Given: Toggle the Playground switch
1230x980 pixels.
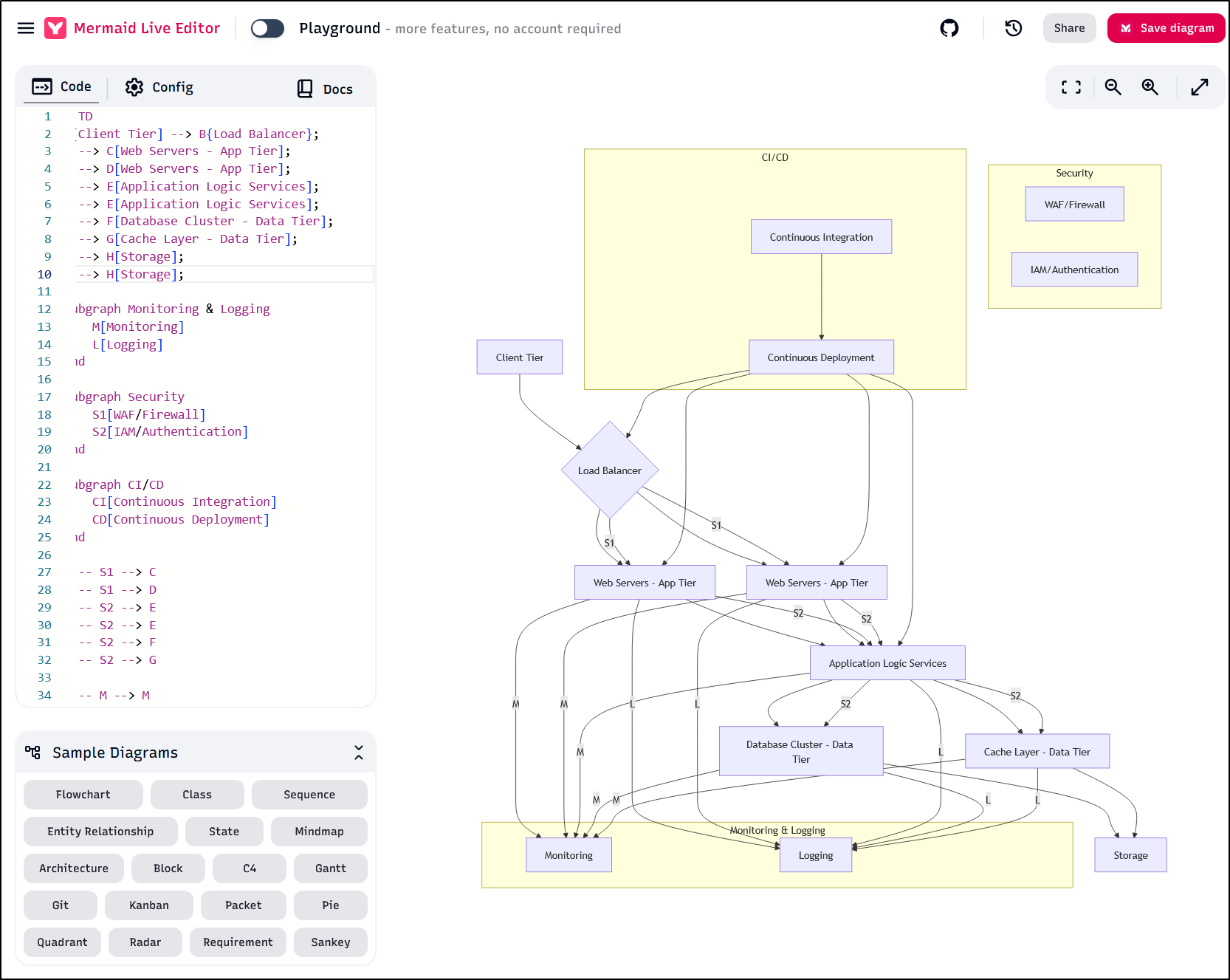Looking at the screenshot, I should [x=267, y=28].
